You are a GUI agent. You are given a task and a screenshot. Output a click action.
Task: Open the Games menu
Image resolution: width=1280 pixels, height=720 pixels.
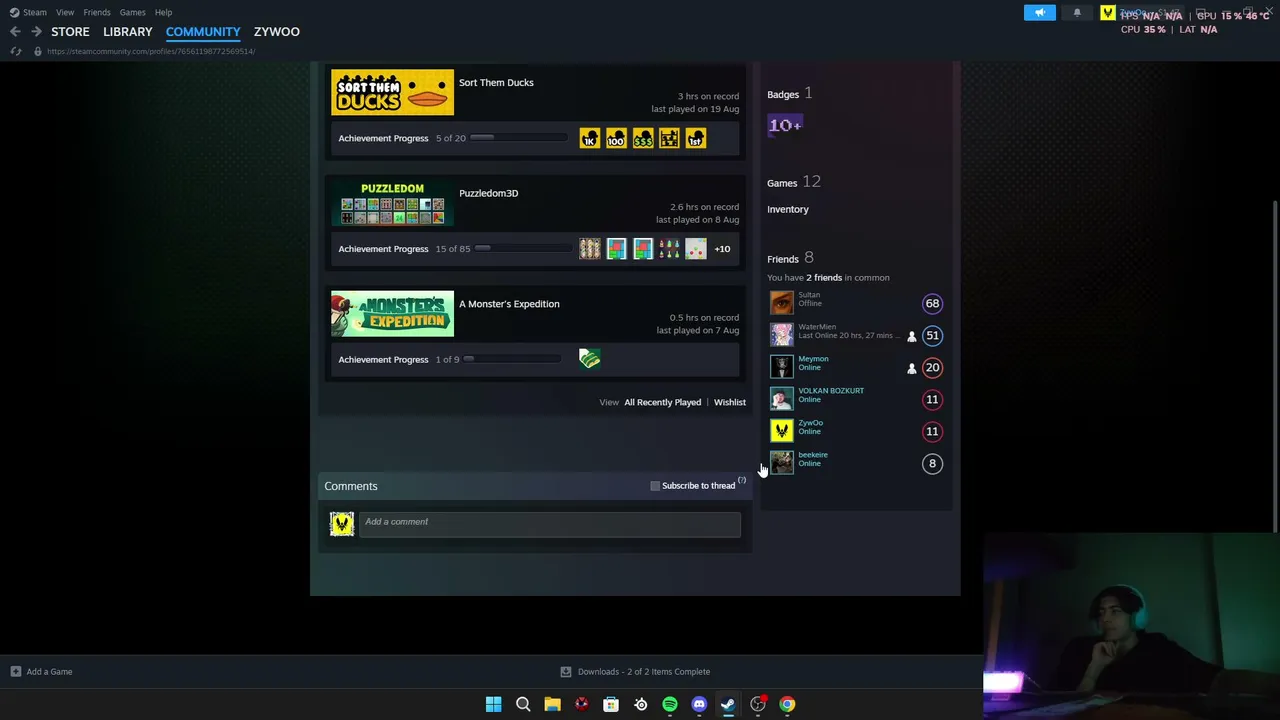coord(133,12)
